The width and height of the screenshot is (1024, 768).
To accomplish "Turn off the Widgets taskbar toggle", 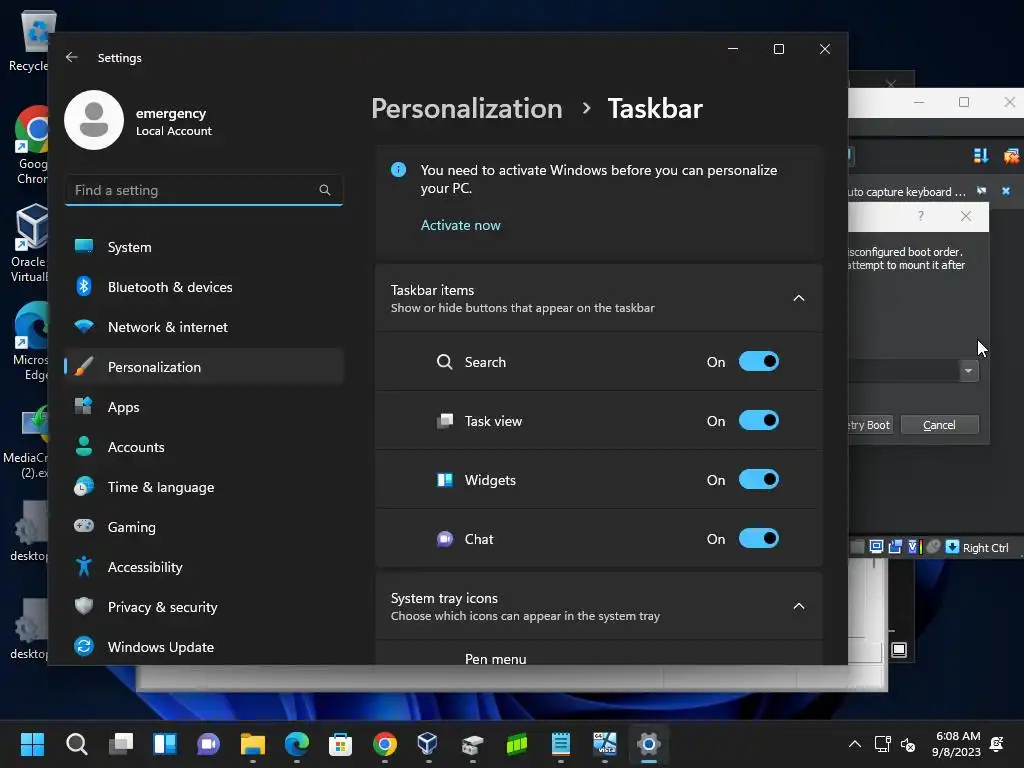I will click(x=758, y=479).
